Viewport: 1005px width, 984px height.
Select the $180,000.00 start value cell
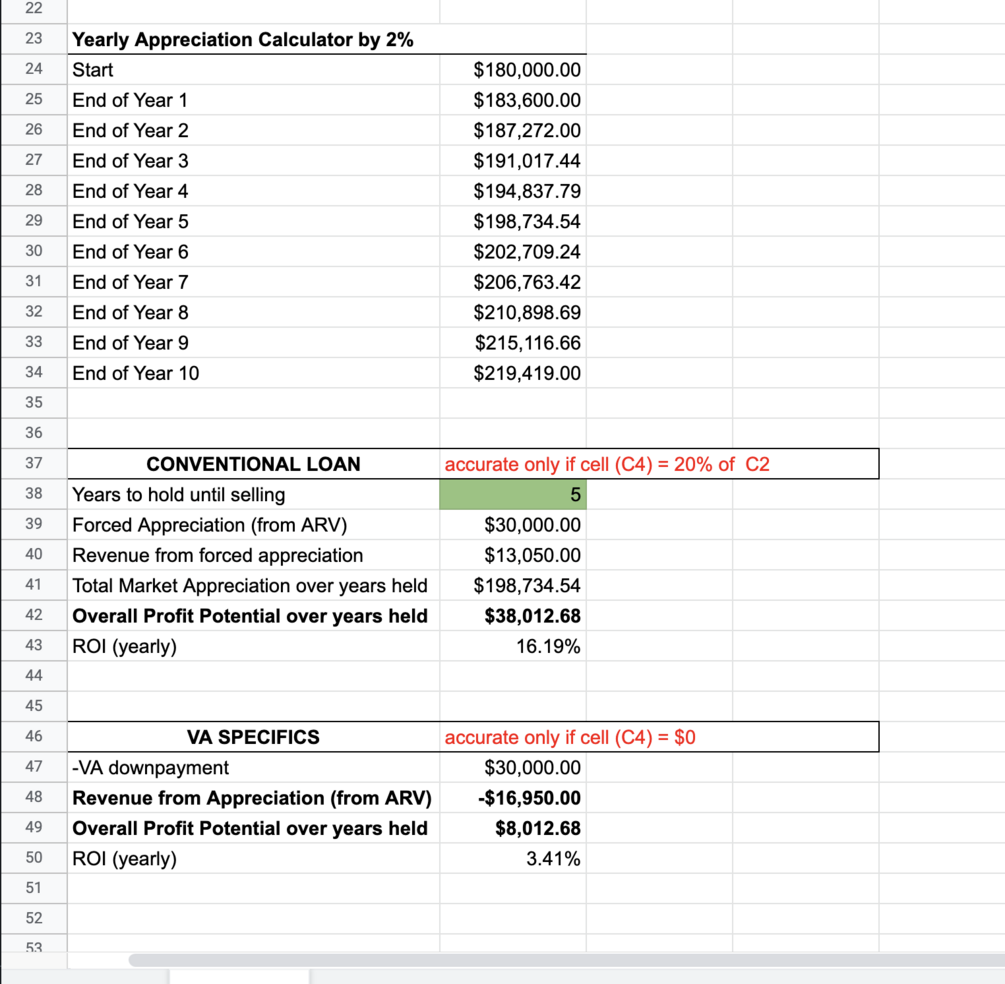point(513,69)
